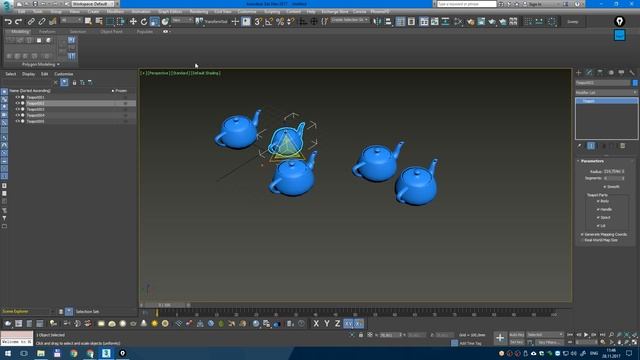Collapse the Parameters rollout
Image resolution: width=640 pixels, height=360 pixels.
[x=592, y=161]
